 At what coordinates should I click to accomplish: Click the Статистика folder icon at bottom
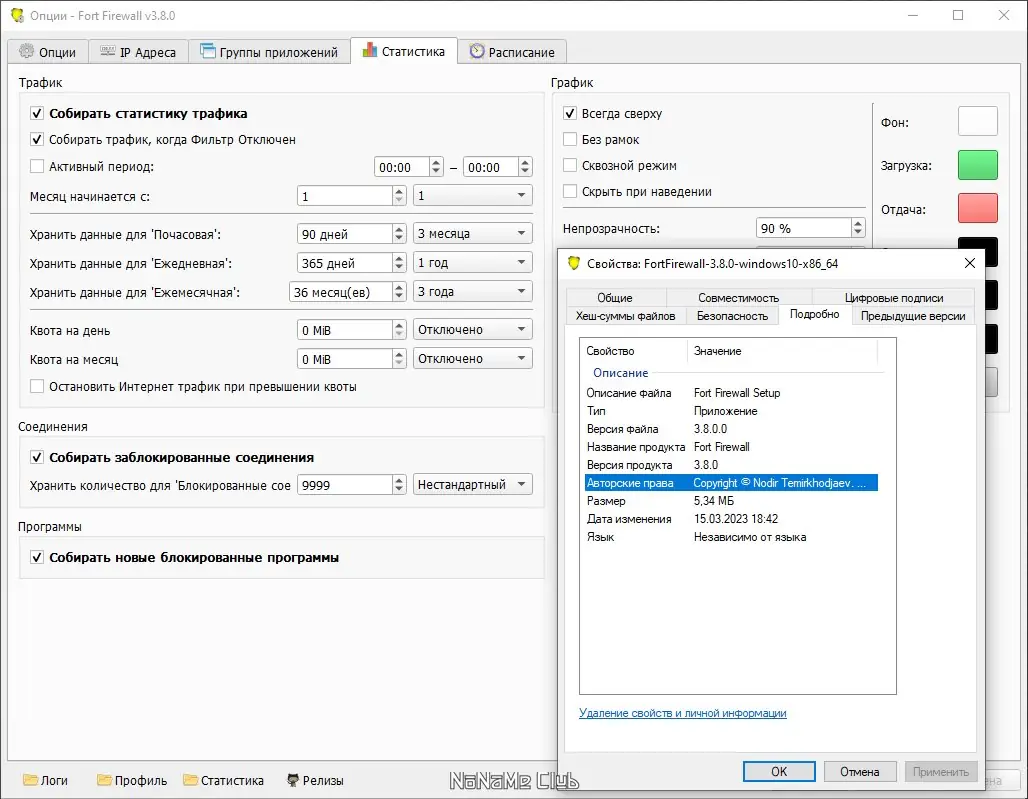point(190,779)
